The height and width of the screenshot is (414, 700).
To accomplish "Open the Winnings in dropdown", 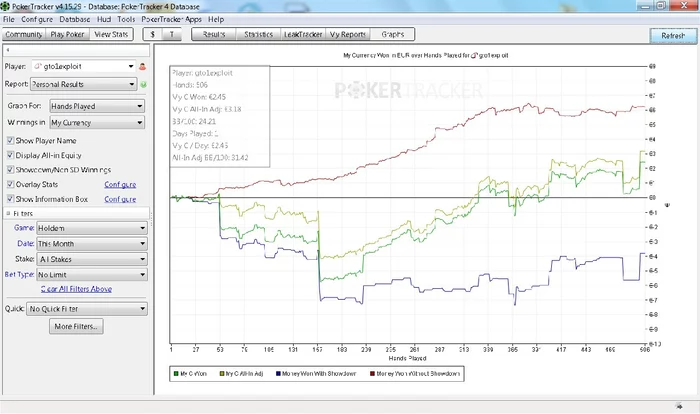I will coord(97,122).
